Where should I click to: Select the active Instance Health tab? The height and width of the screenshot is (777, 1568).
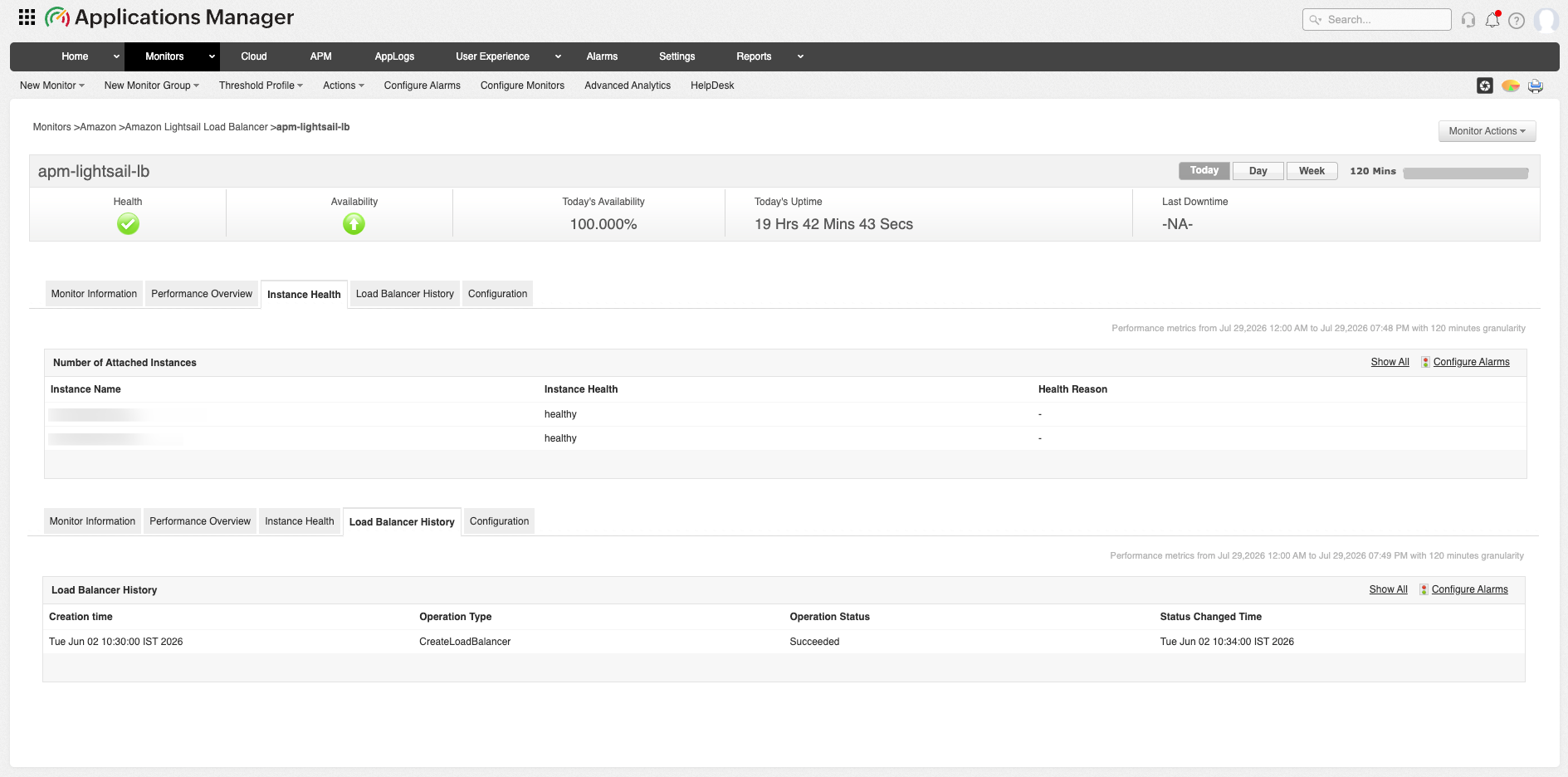(x=304, y=295)
